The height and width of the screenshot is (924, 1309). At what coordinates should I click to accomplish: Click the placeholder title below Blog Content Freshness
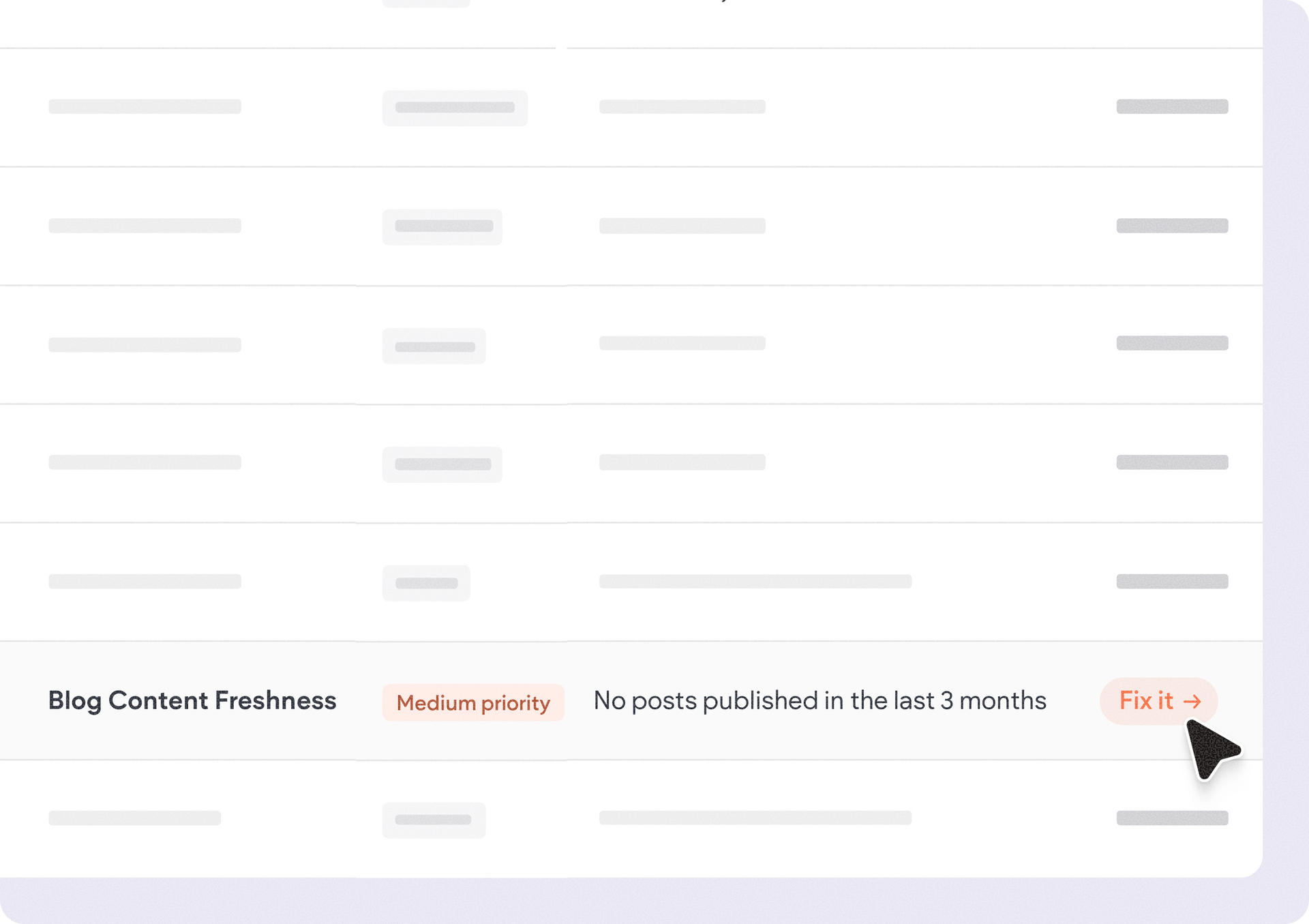click(135, 818)
